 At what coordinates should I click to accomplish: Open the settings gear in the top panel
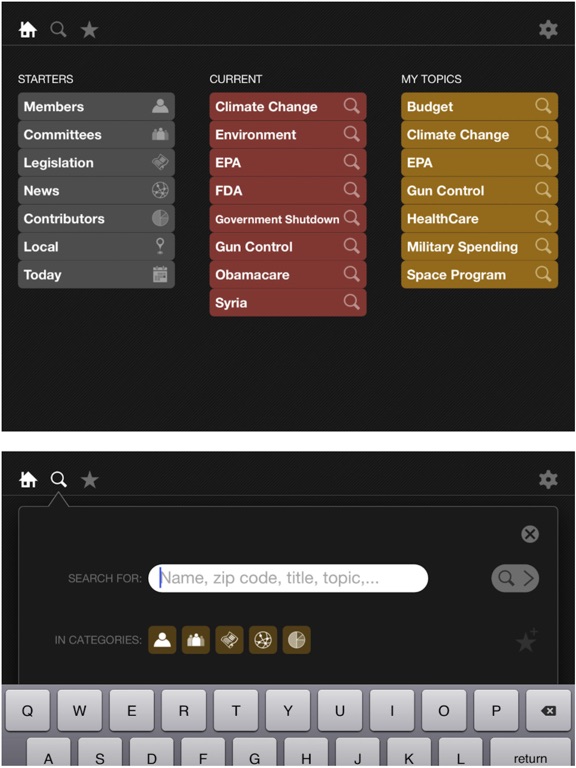pos(548,30)
